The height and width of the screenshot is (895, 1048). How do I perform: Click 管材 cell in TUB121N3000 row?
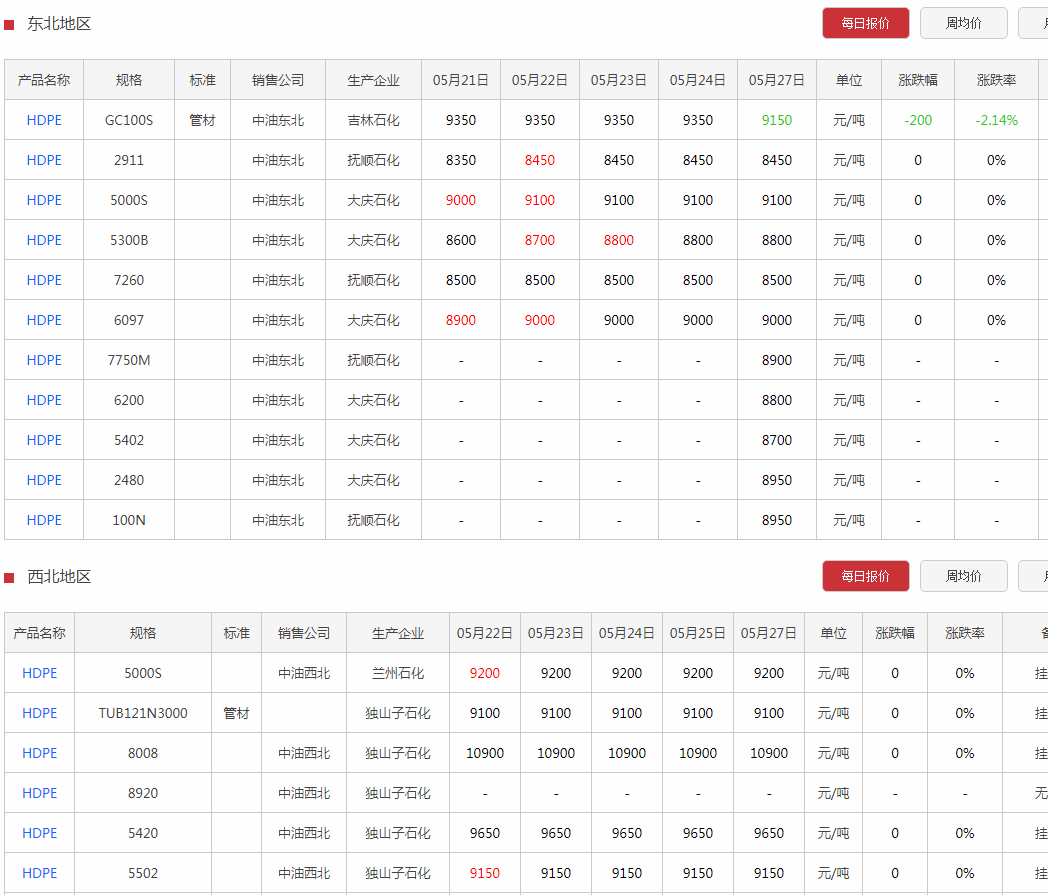click(236, 713)
